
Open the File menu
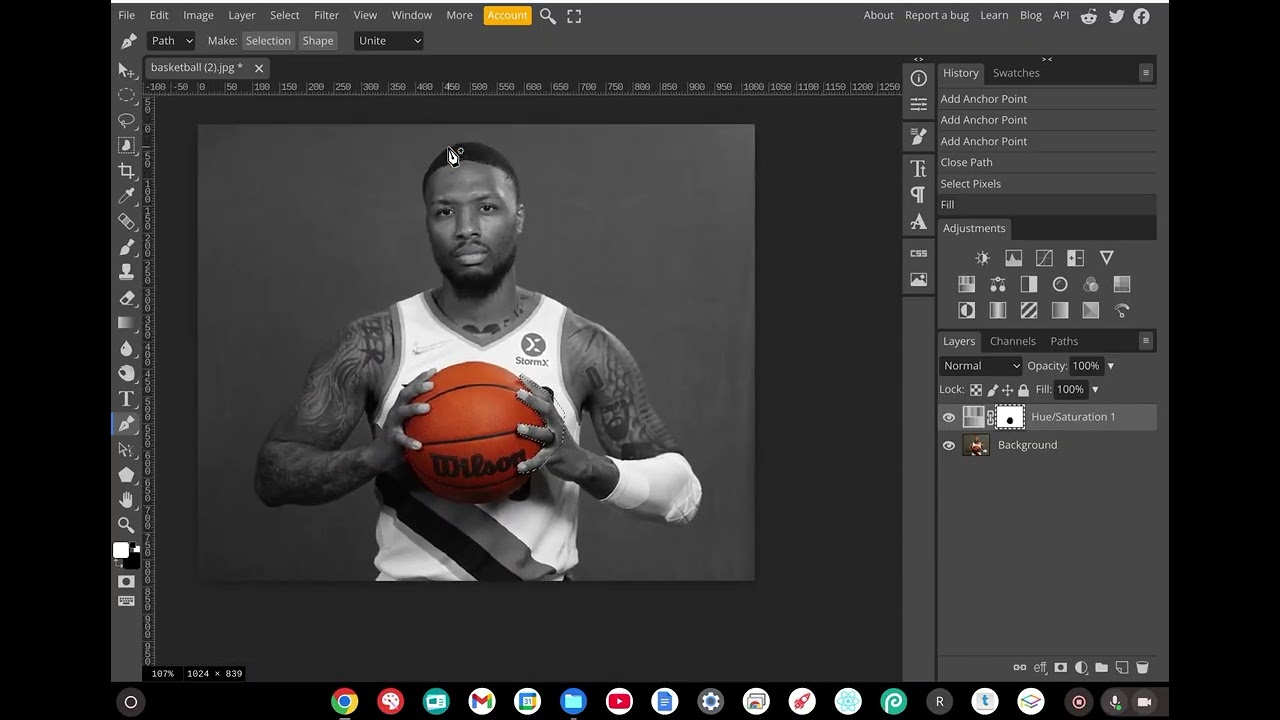(x=127, y=15)
